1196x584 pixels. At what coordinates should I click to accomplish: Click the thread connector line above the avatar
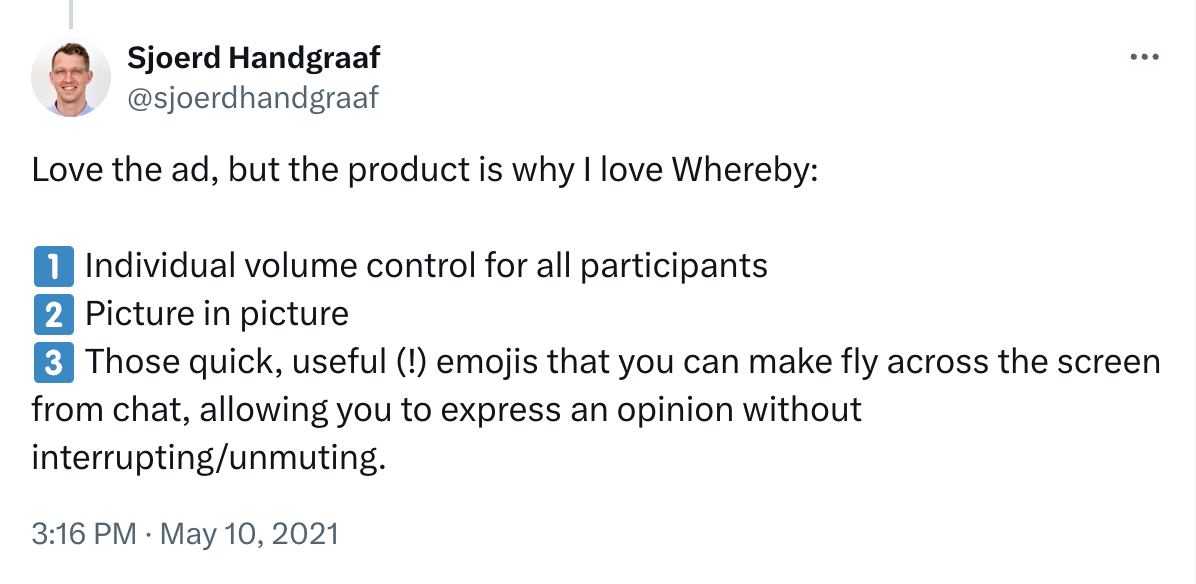71,12
